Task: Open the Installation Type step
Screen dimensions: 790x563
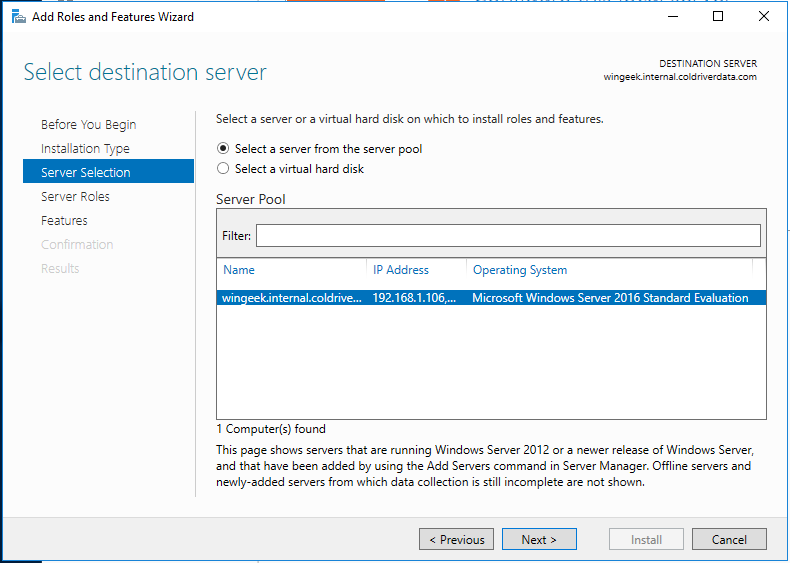Action: pyautogui.click(x=85, y=149)
